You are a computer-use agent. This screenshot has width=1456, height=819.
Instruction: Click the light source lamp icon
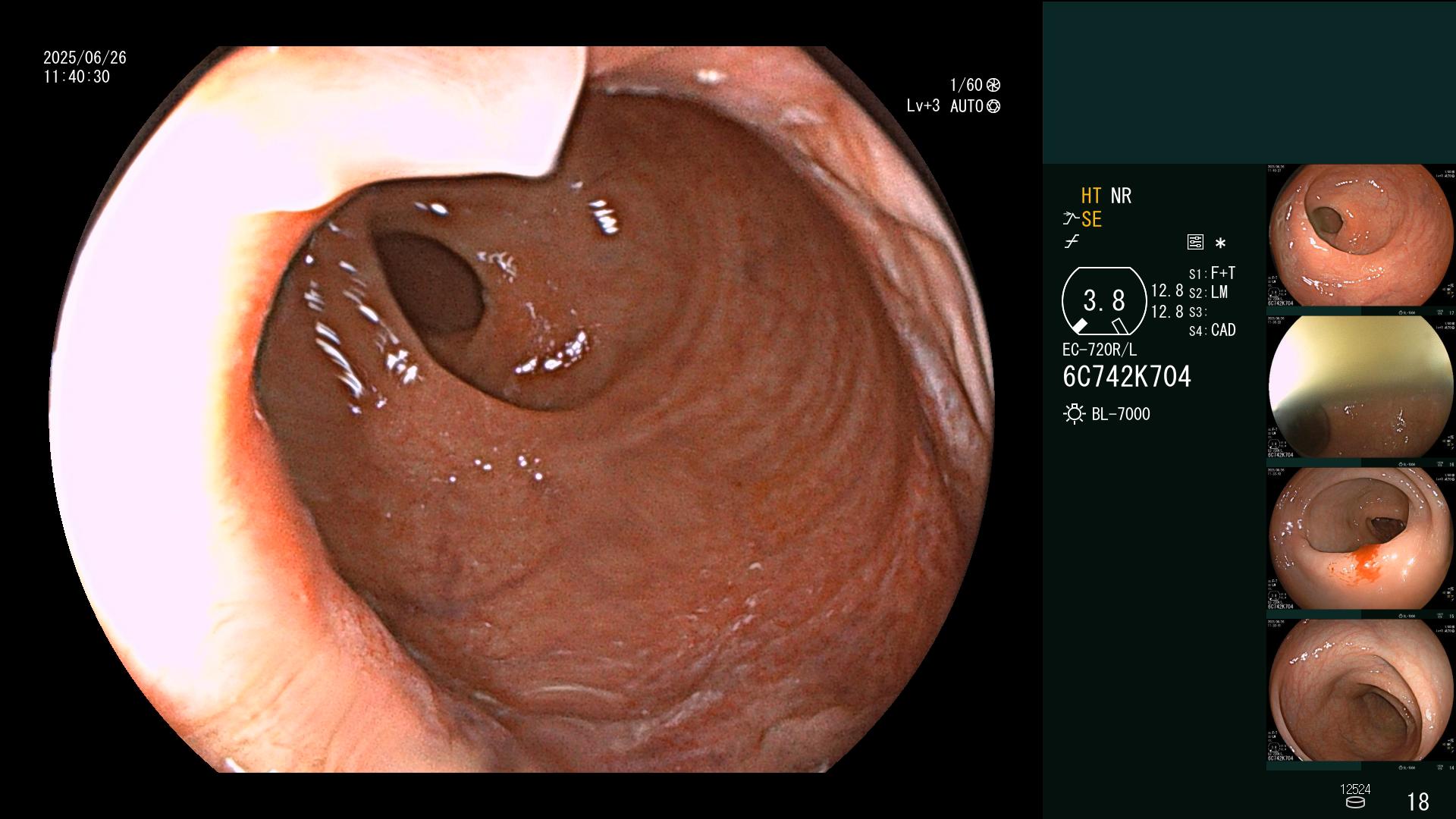click(1074, 414)
